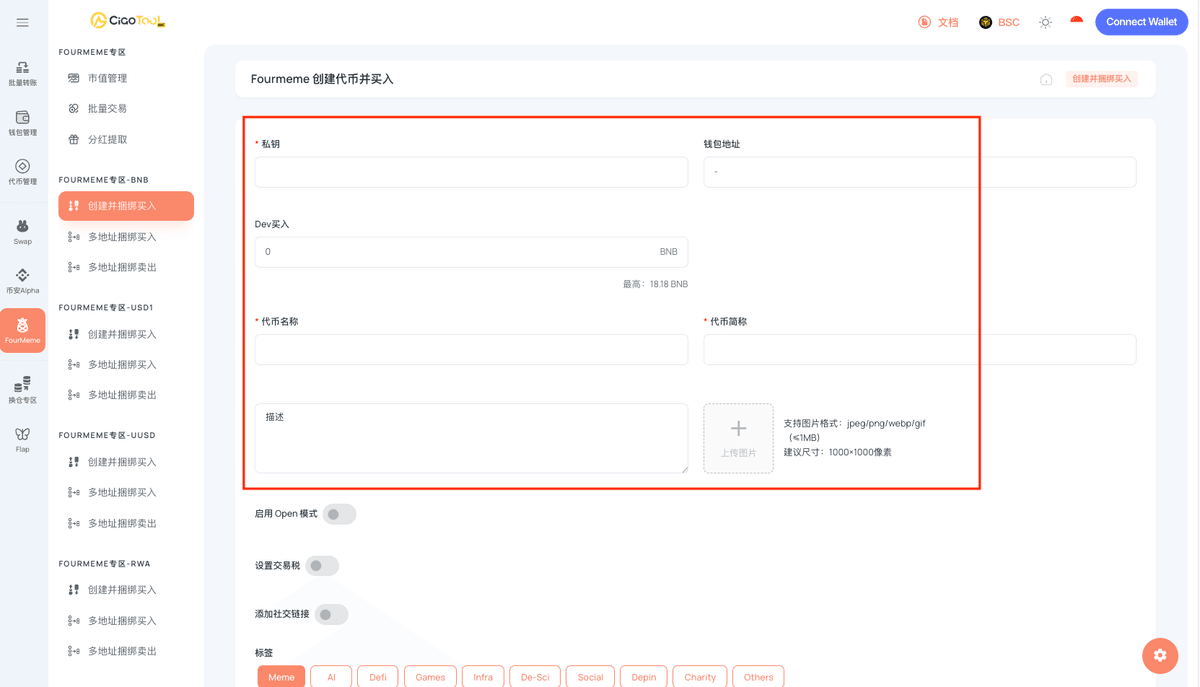Open the 换仓专区 sidebar icon
Image resolution: width=1200 pixels, height=687 pixels.
click(22, 391)
